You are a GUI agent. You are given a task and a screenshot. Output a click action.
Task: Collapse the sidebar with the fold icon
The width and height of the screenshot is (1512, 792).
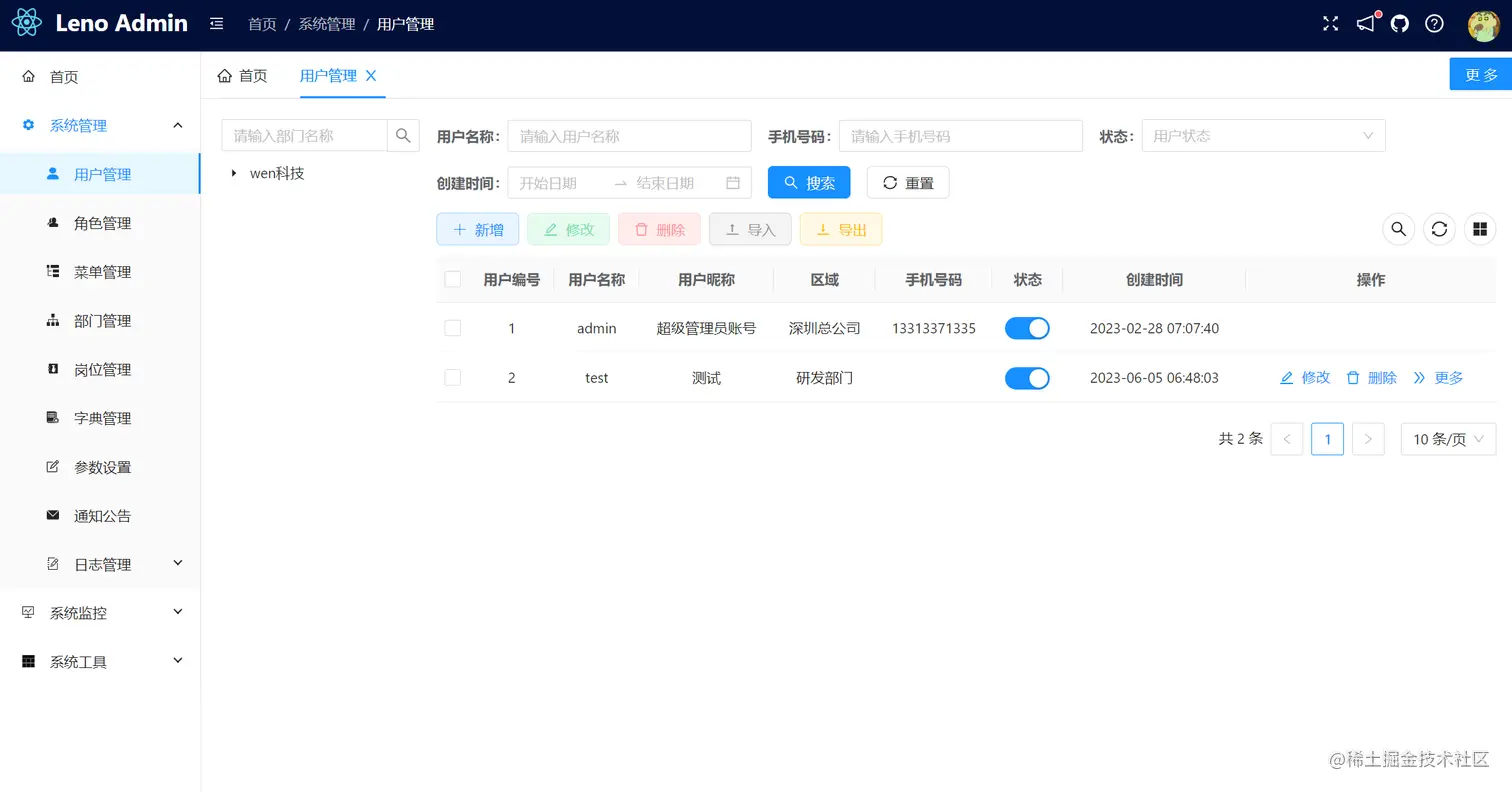coord(216,24)
